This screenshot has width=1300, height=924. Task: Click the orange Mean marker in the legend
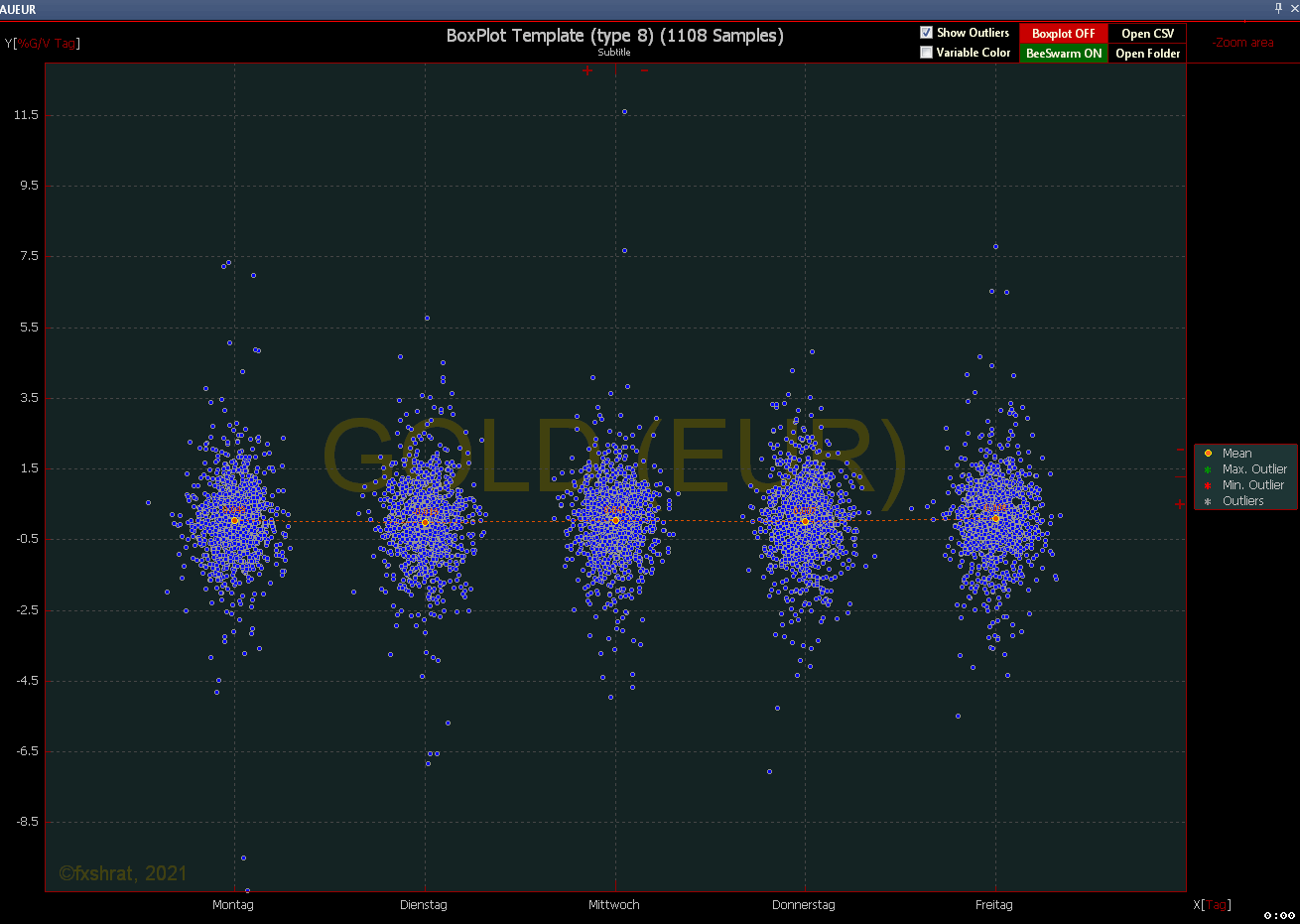[1208, 454]
